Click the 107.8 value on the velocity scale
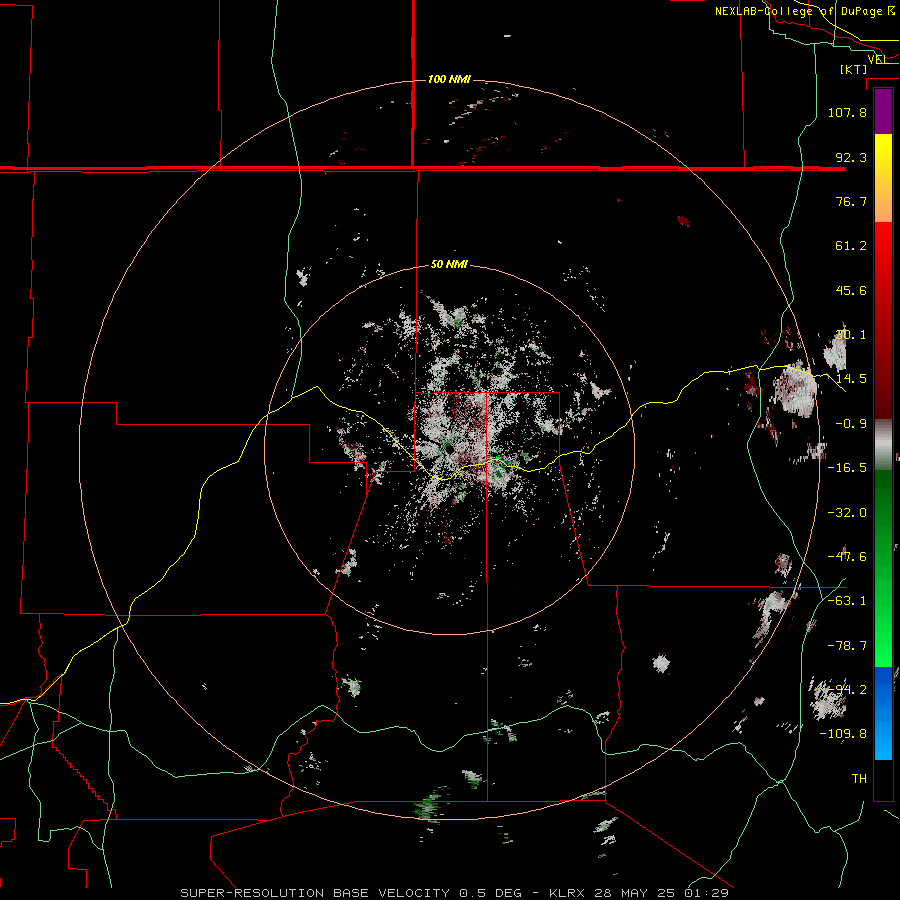Image resolution: width=900 pixels, height=900 pixels. pyautogui.click(x=847, y=112)
